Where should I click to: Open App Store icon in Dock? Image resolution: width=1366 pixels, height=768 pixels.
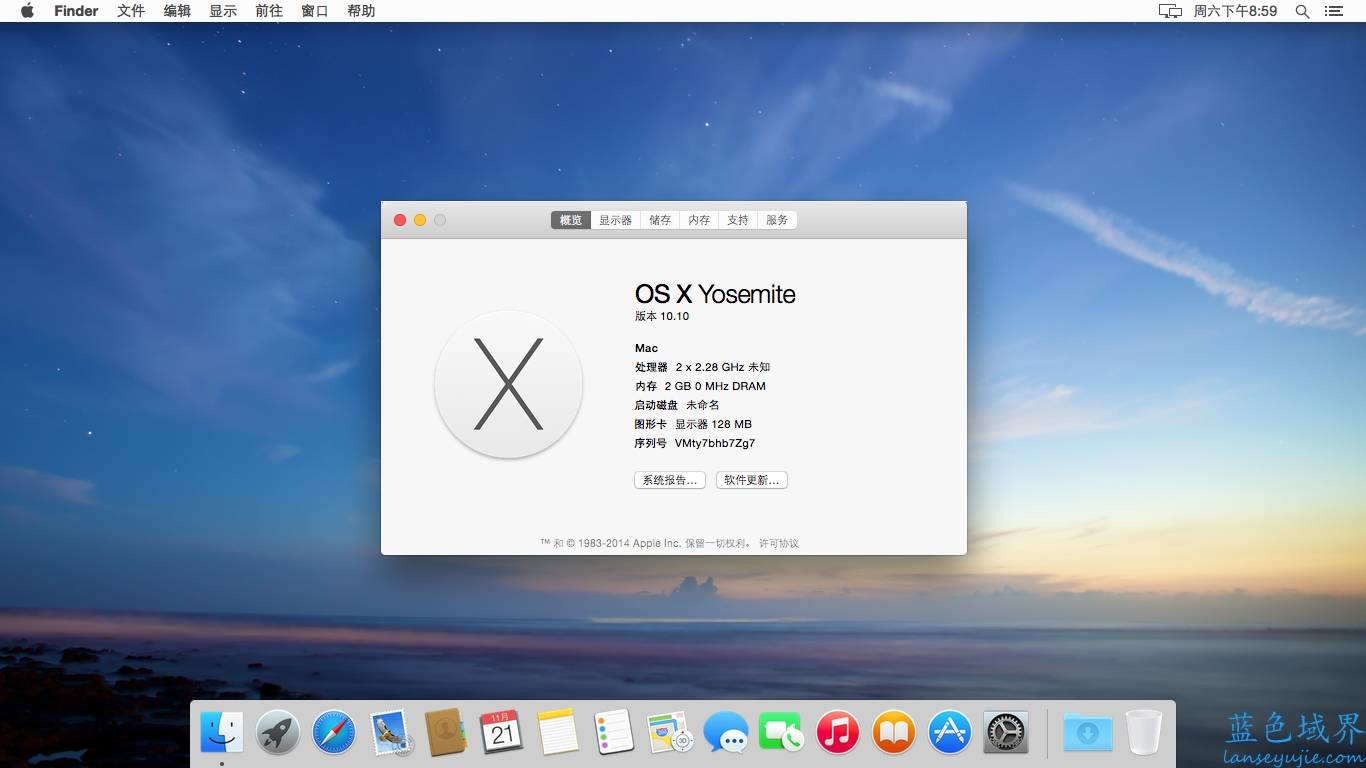pos(950,732)
